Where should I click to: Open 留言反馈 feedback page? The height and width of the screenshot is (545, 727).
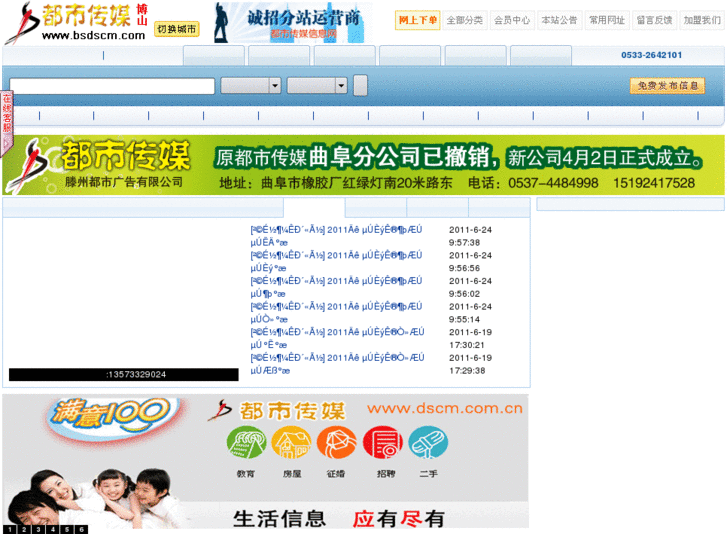654,20
